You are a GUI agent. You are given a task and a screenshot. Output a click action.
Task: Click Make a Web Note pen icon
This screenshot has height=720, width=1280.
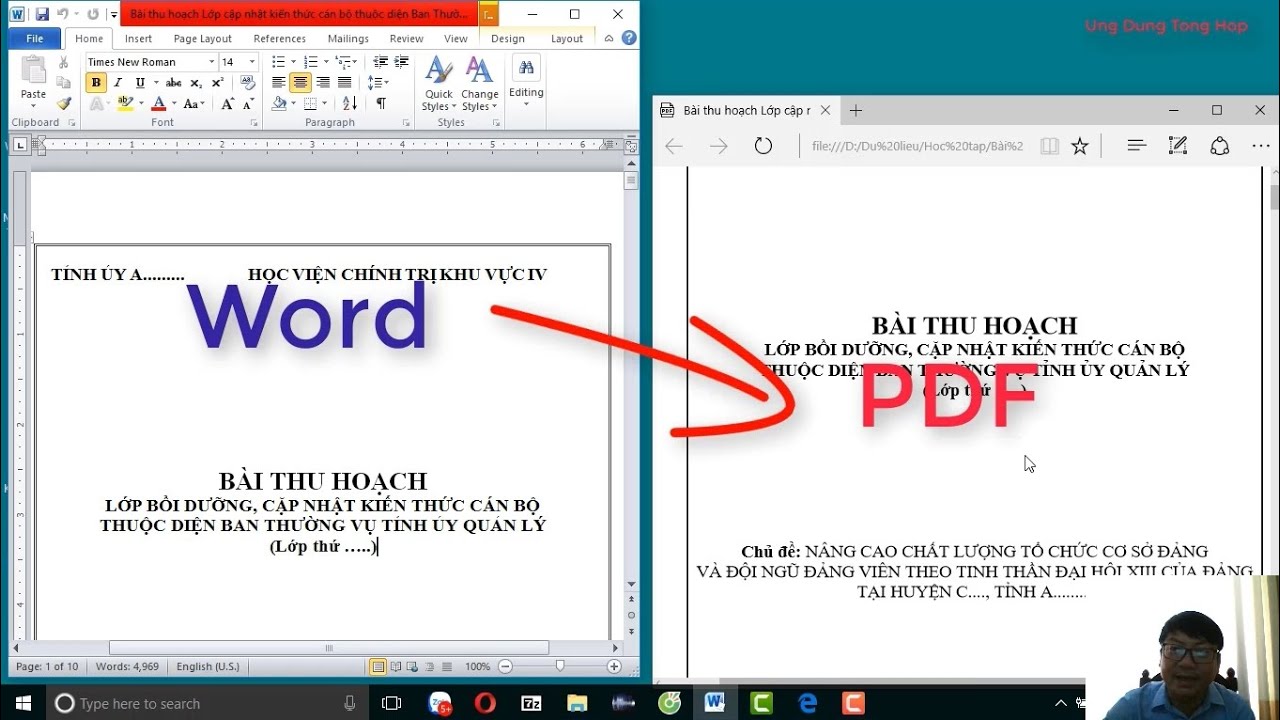click(x=1178, y=146)
